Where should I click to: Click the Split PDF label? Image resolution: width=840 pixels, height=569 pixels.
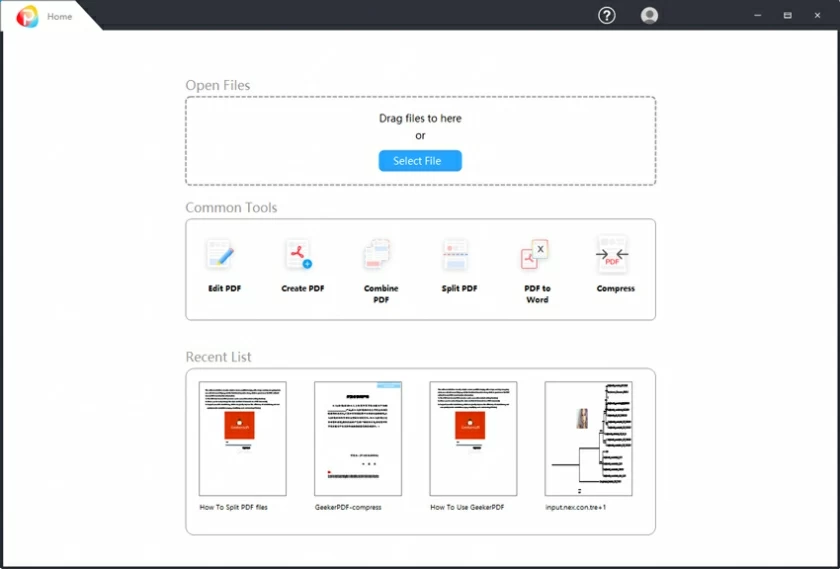pyautogui.click(x=459, y=288)
